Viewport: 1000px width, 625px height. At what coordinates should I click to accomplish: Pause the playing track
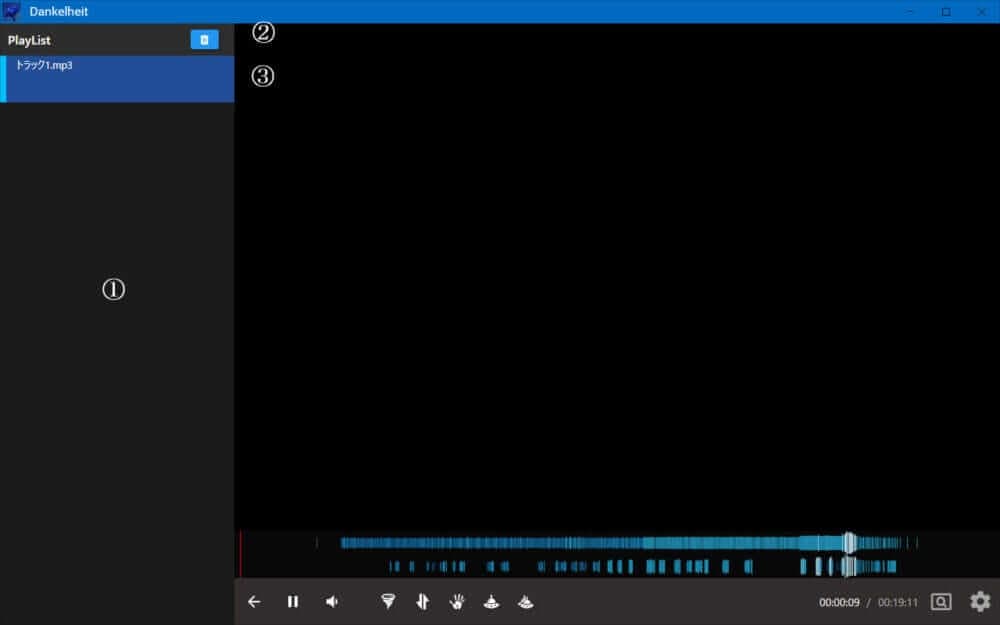click(x=293, y=602)
